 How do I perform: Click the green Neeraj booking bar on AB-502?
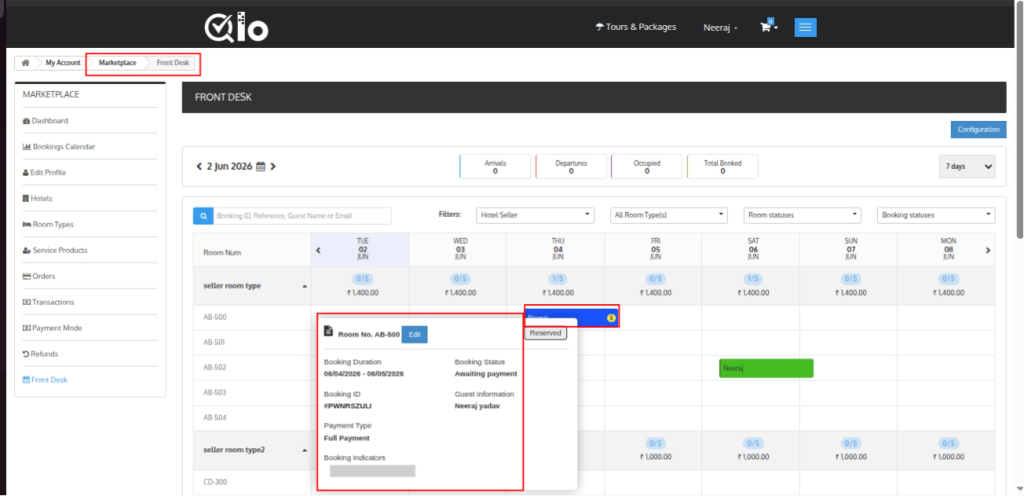766,368
